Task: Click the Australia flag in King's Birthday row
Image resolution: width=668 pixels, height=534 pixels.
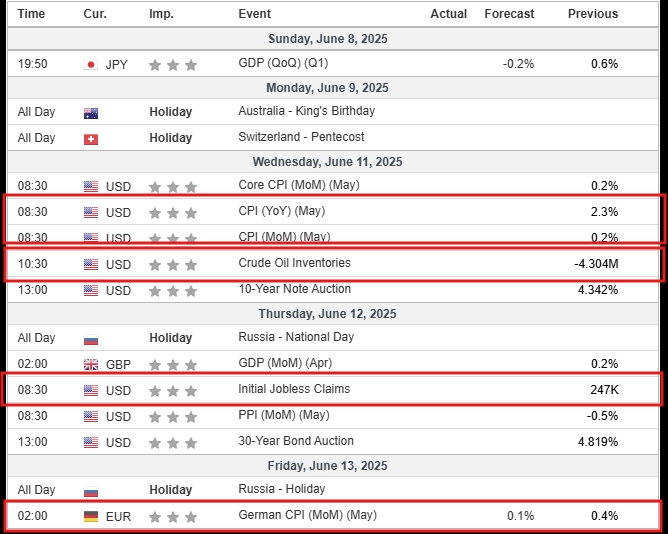Action: pyautogui.click(x=91, y=112)
